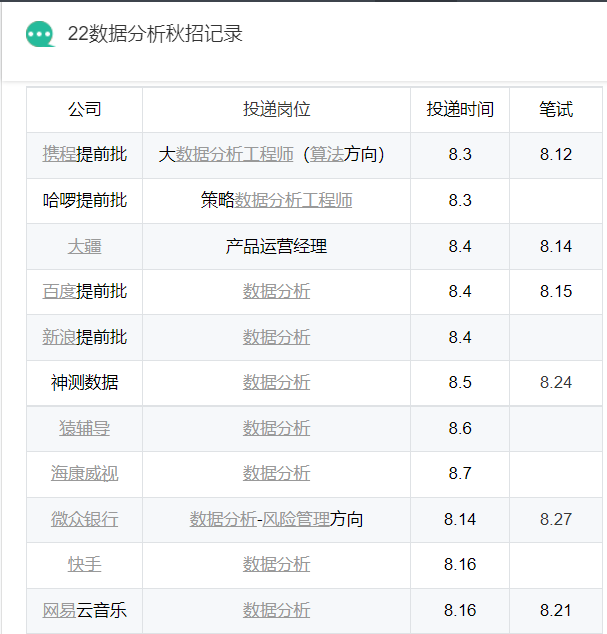Image resolution: width=607 pixels, height=634 pixels.
Task: Click the 投递岗位 column header
Action: [277, 109]
